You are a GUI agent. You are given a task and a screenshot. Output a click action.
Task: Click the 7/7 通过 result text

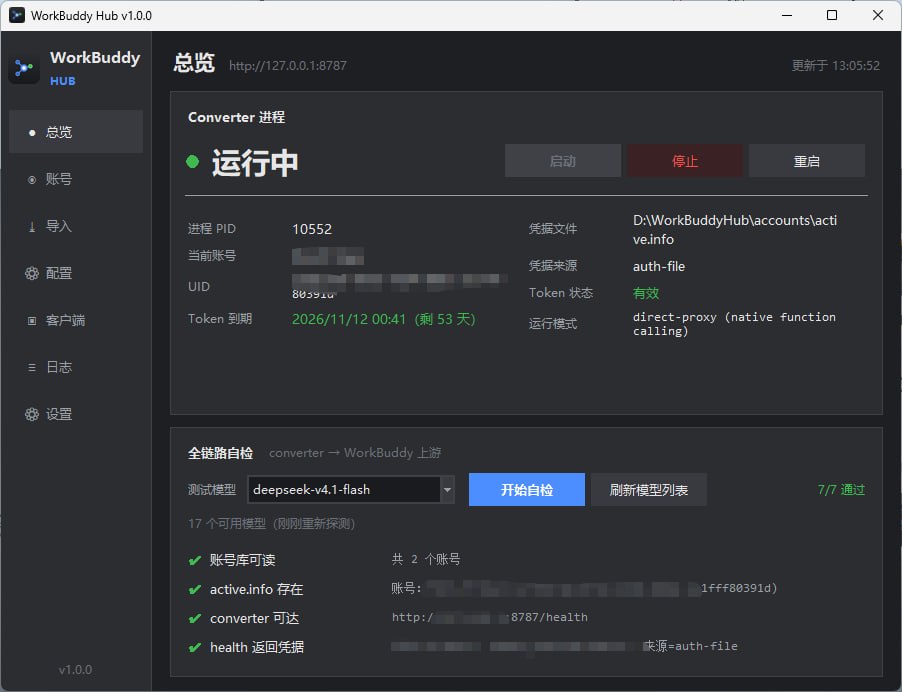click(840, 490)
